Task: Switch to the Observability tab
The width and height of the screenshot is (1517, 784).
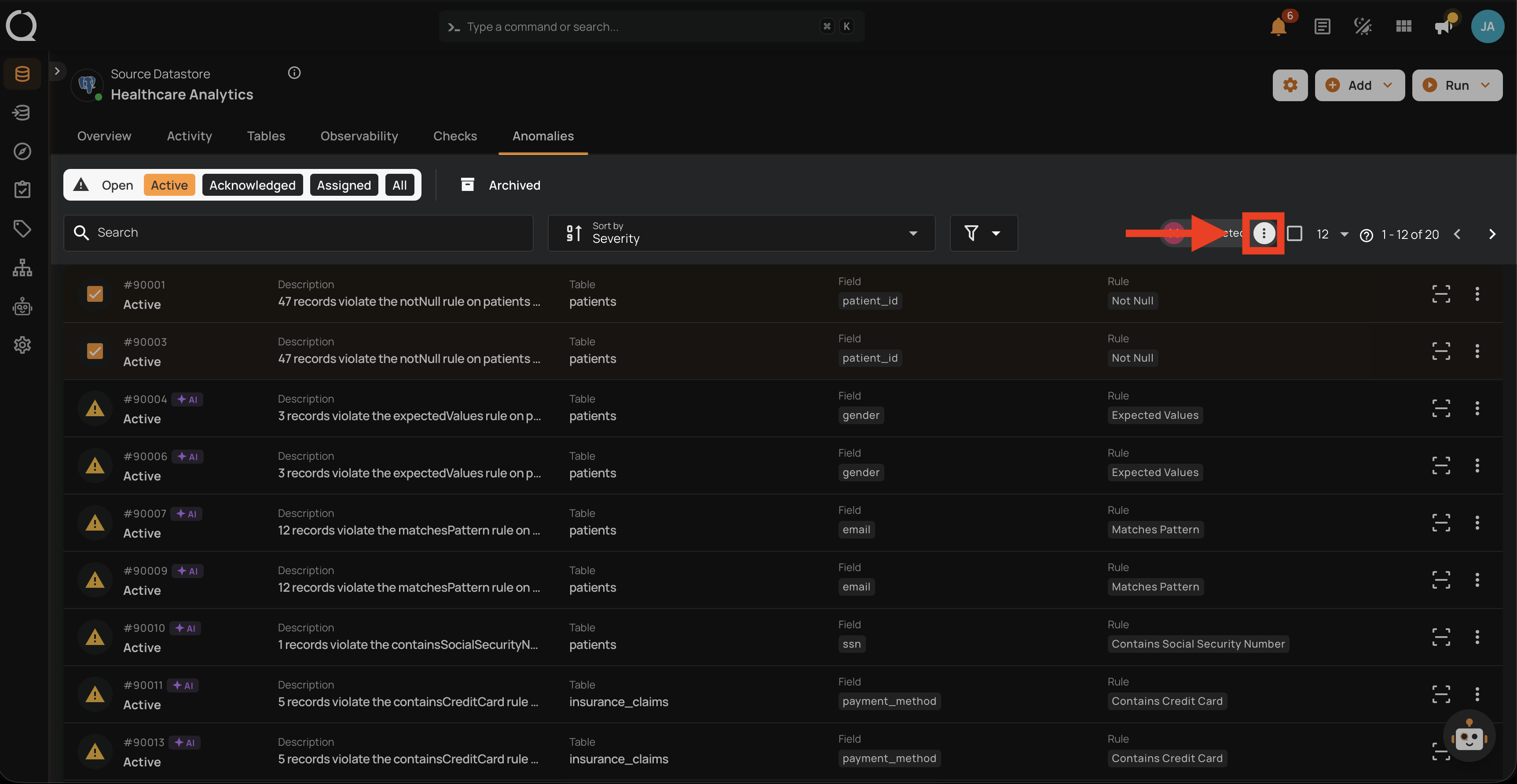Action: pyautogui.click(x=359, y=136)
